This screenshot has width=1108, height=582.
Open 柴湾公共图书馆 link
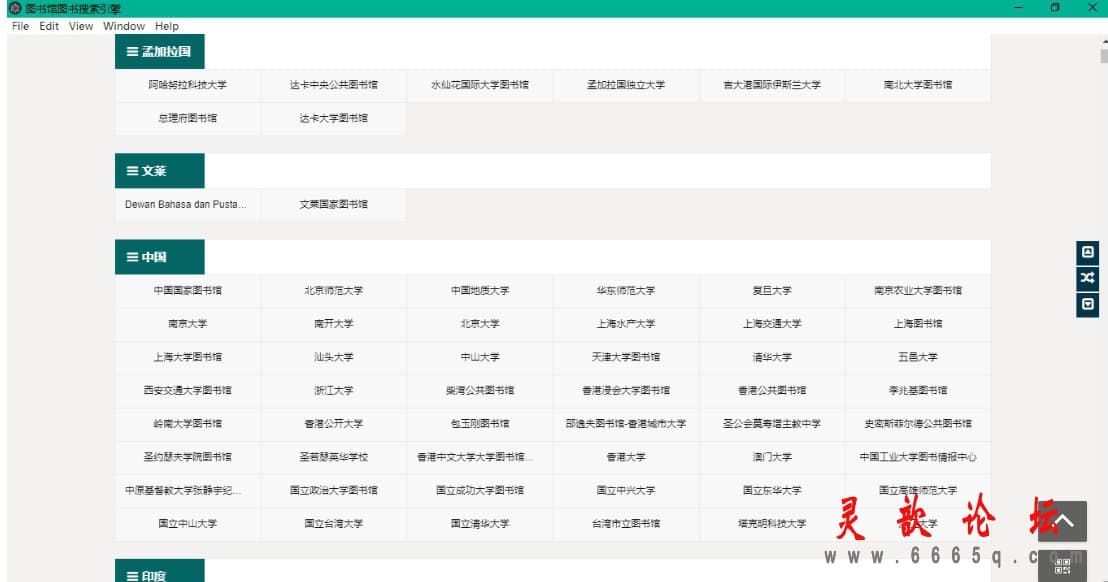(x=480, y=390)
